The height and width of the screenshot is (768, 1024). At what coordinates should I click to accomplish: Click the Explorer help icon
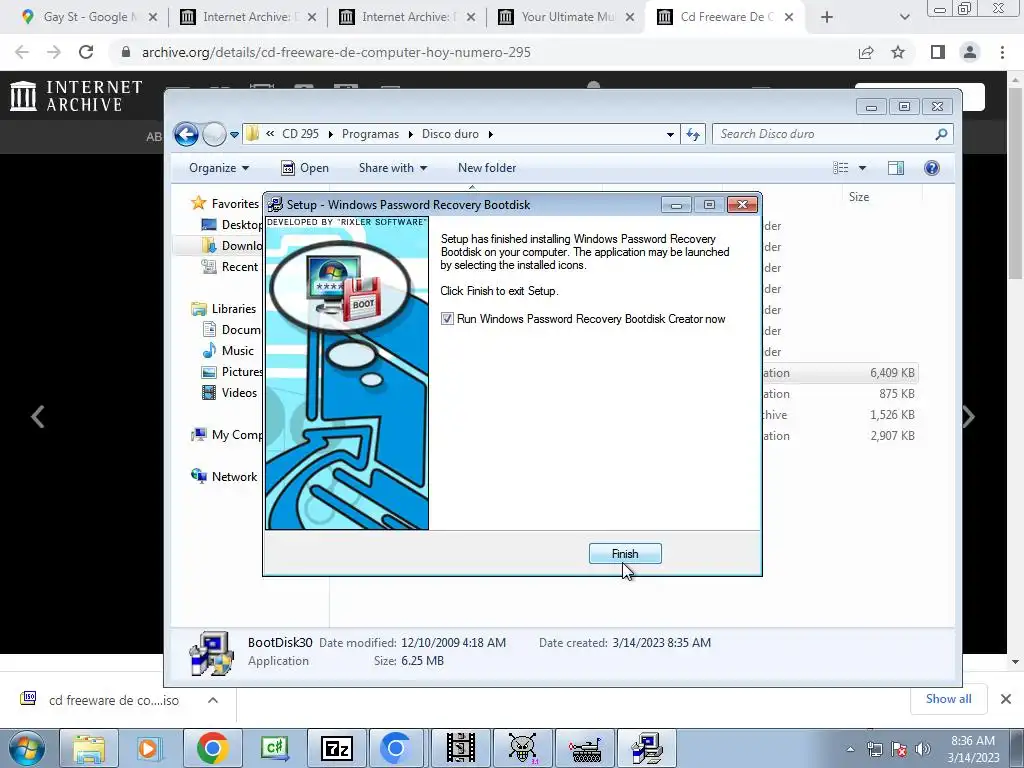(x=932, y=168)
